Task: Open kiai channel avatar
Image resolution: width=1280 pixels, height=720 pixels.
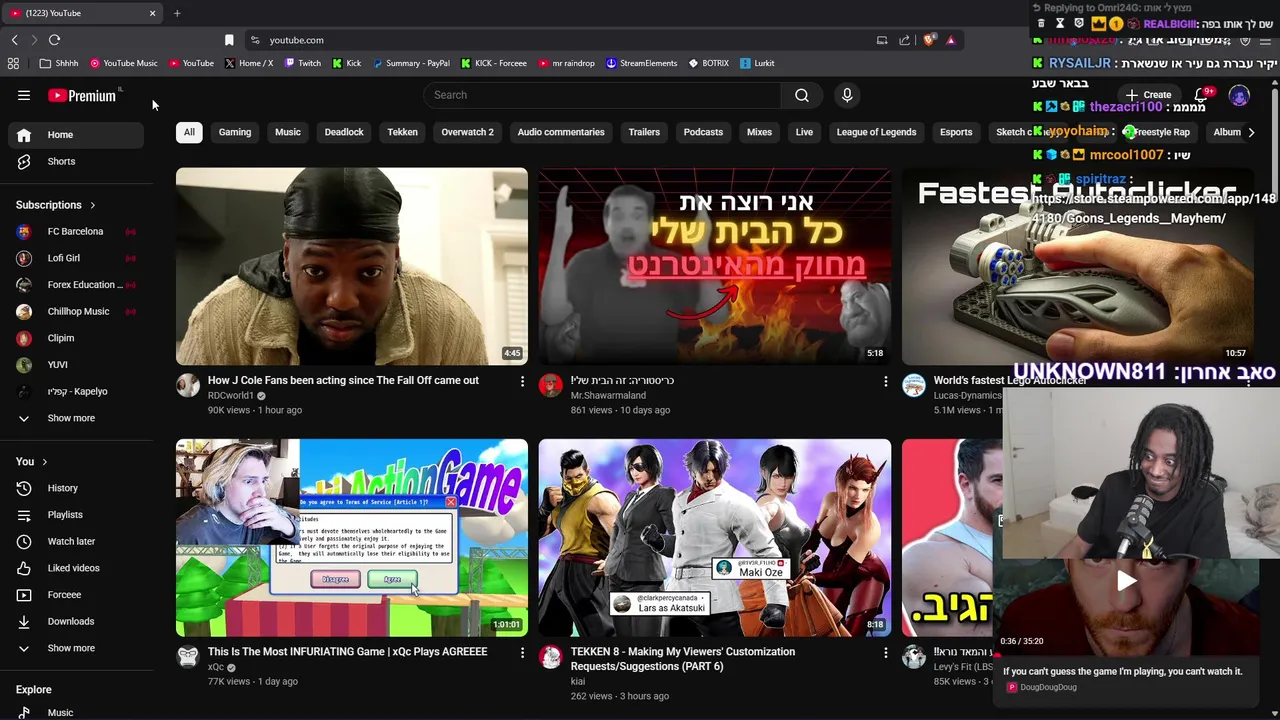Action: point(551,657)
